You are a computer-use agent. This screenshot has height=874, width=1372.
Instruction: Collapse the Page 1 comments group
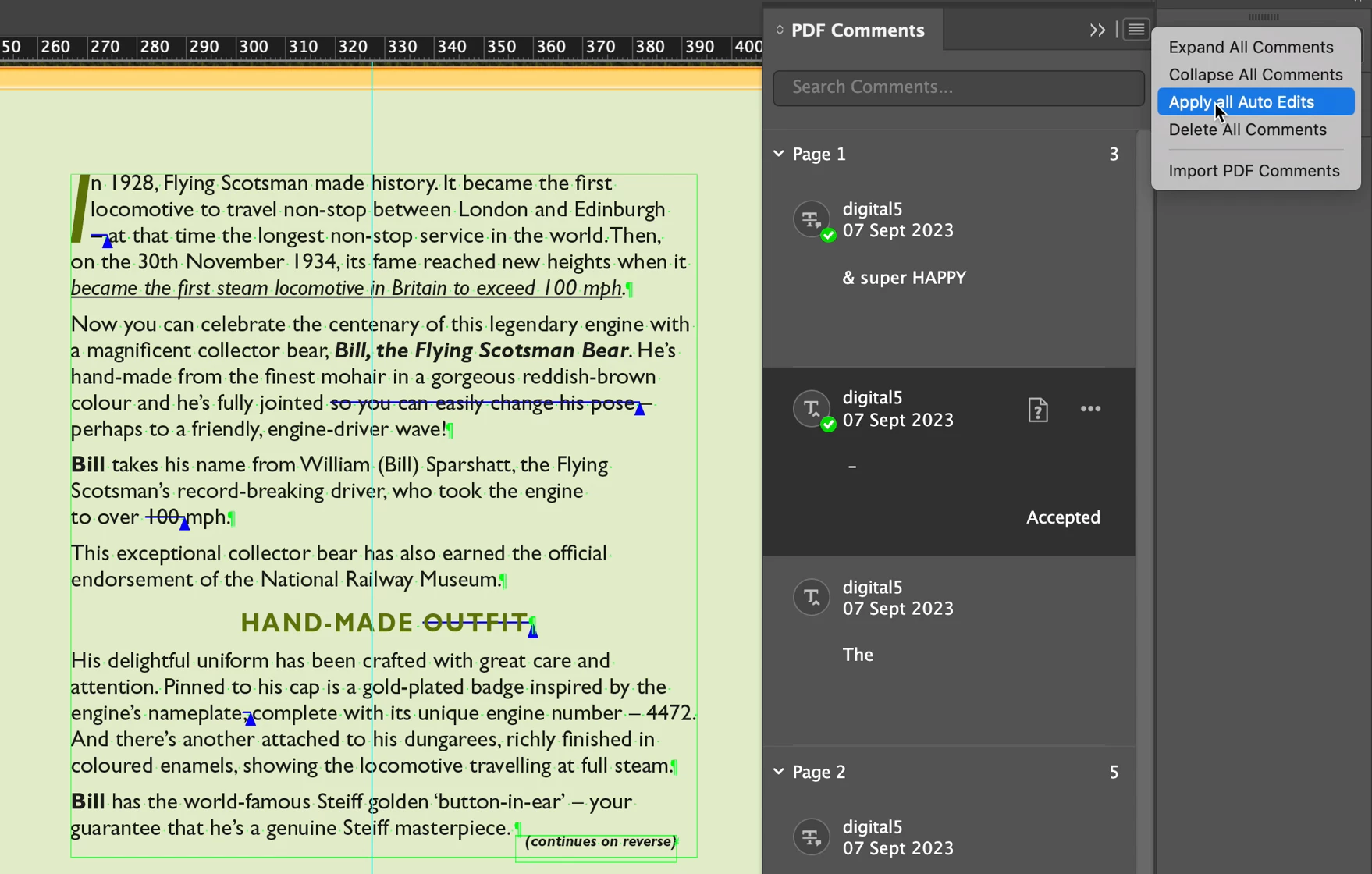pos(778,154)
